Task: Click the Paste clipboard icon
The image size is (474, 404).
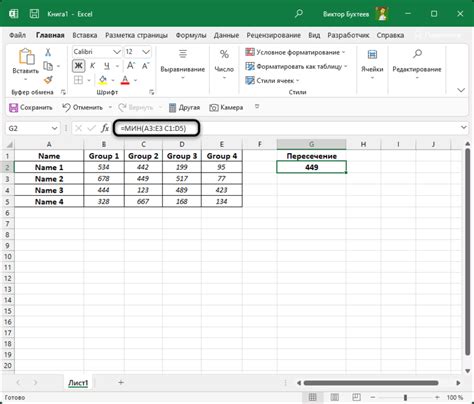Action: click(26, 57)
